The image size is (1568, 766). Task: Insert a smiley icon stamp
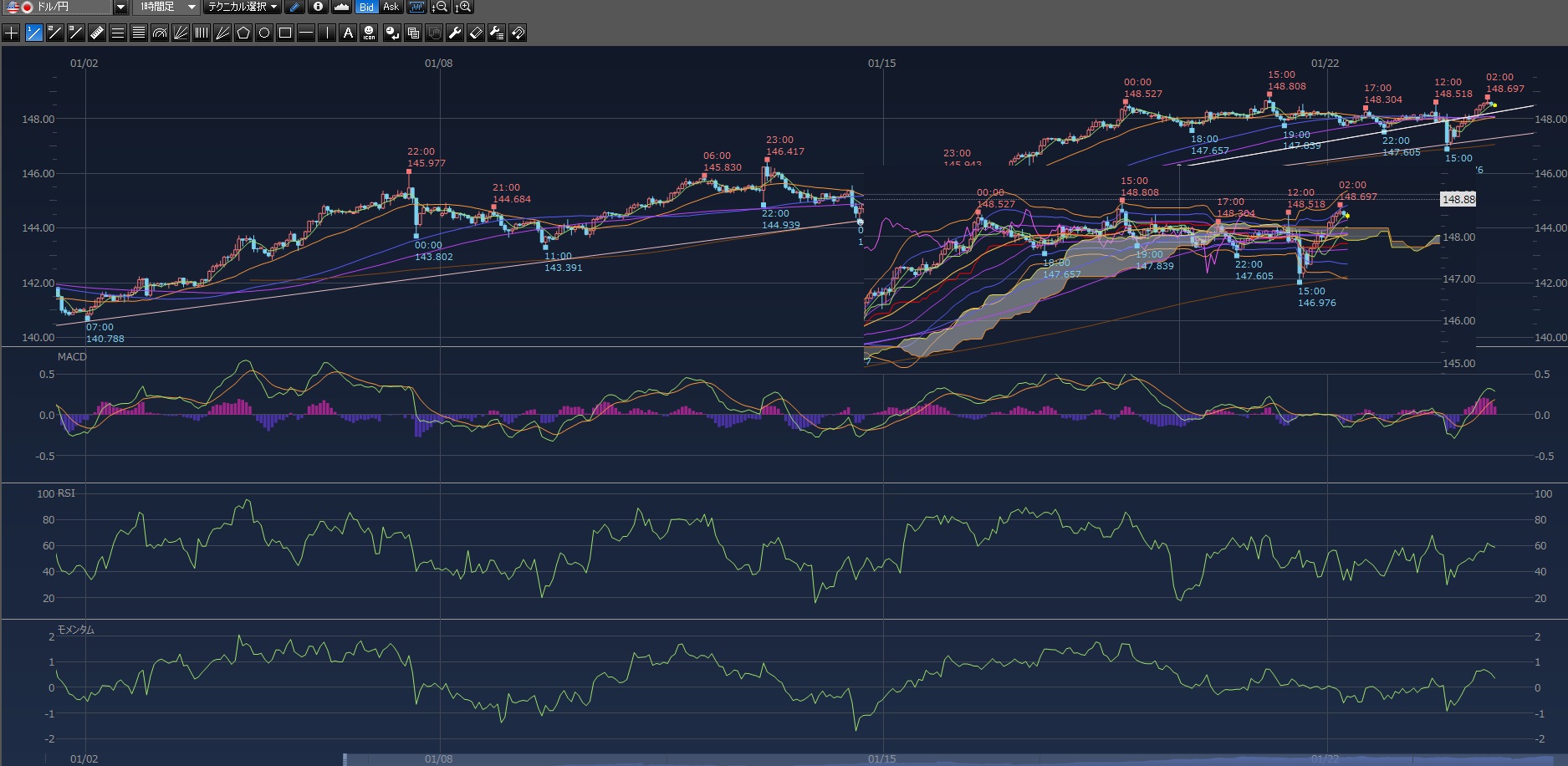370,33
